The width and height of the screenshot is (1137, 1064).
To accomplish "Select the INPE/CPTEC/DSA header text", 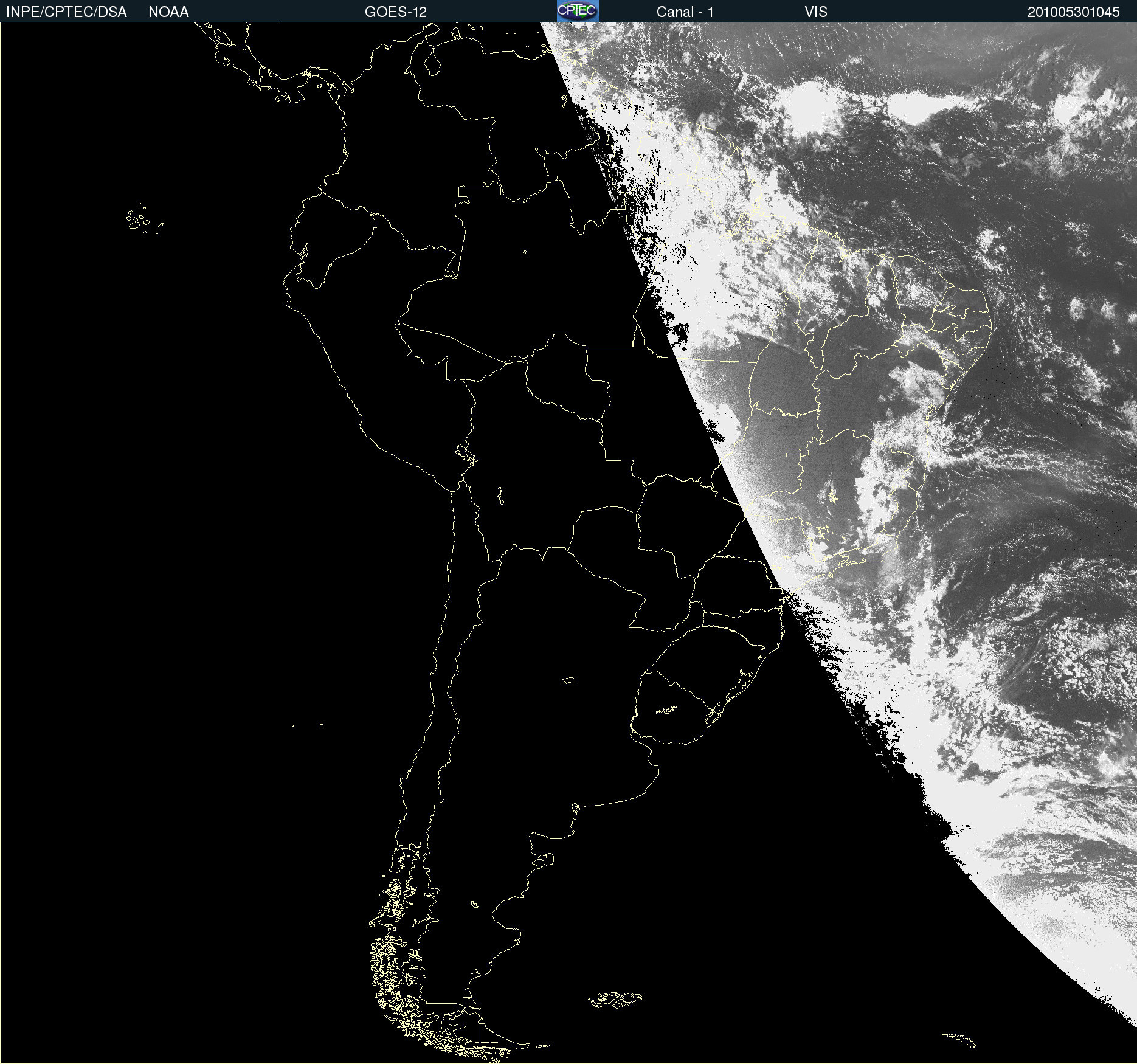I will coord(66,12).
